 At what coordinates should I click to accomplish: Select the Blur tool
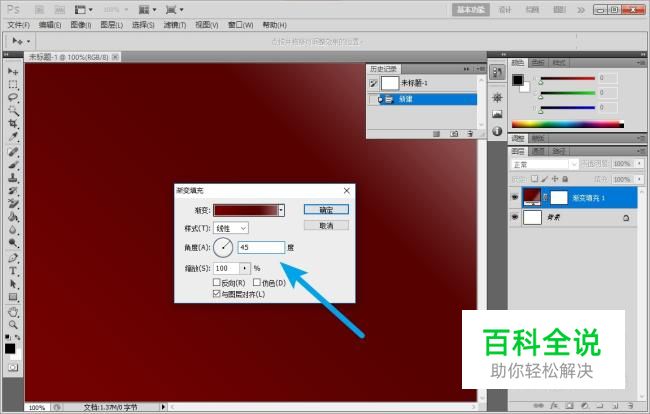pos(13,230)
